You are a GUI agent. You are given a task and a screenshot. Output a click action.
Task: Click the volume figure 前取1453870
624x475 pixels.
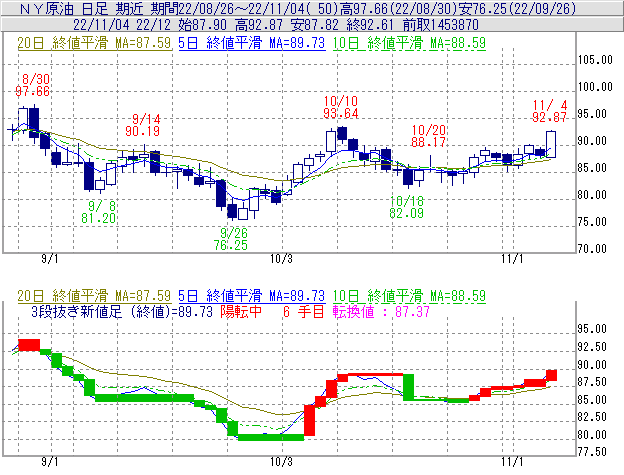coord(441,25)
